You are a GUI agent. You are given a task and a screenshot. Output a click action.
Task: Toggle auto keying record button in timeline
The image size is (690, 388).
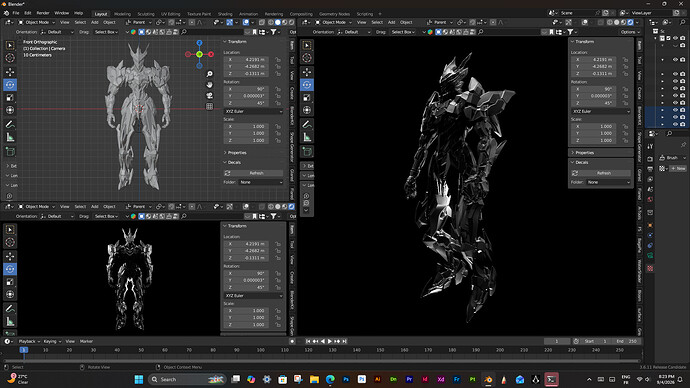(292, 341)
